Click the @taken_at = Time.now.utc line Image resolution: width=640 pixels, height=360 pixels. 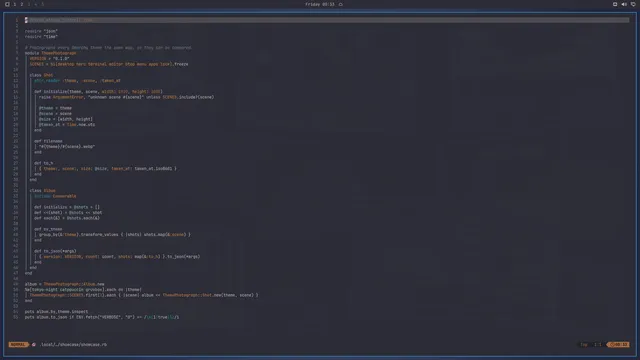coord(67,124)
